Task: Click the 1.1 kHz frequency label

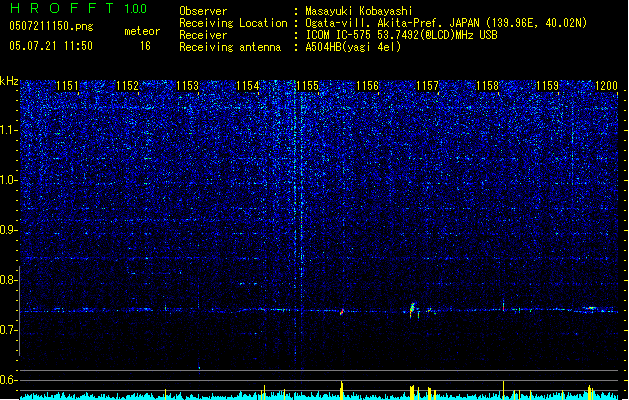Action: click(9, 130)
